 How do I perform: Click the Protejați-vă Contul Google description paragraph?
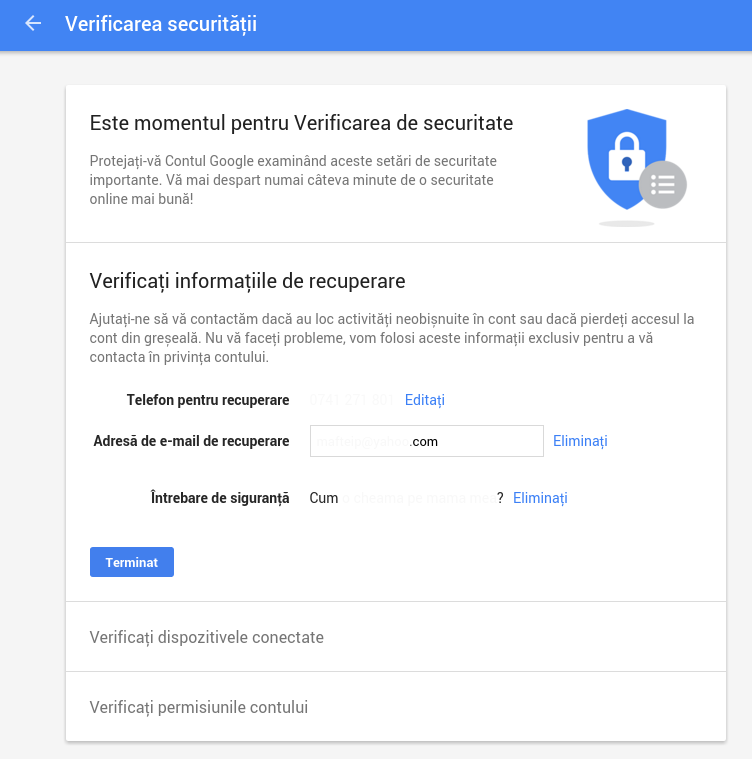[293, 180]
